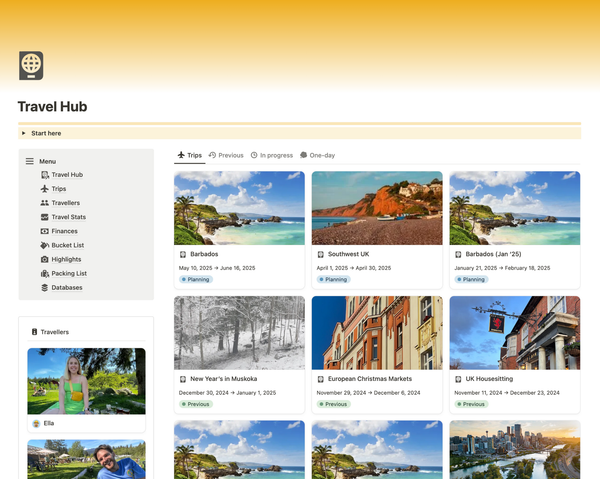The height and width of the screenshot is (479, 600).
Task: Click the Travel Stats chart icon
Action: (44, 217)
